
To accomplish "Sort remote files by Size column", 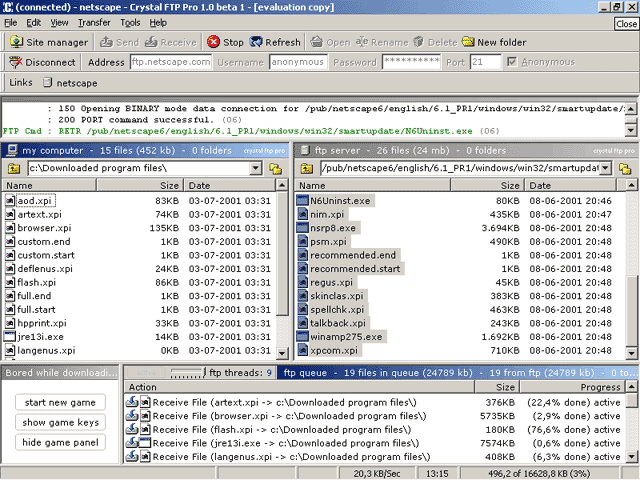I will point(487,186).
